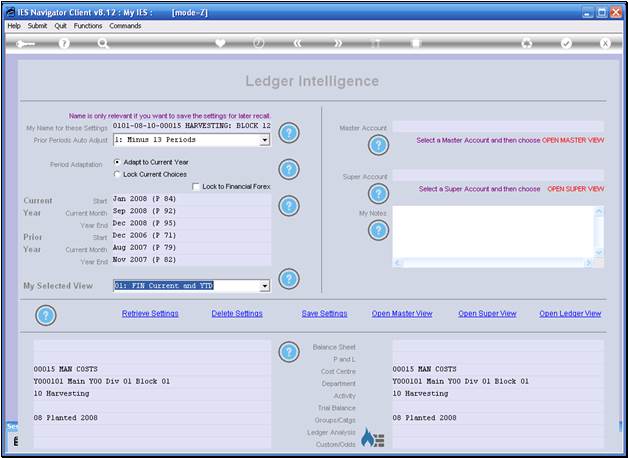Screen dimensions: 628x458
Task: Click Current Year Start value Jan 2008 (P 84)
Action: [192, 199]
